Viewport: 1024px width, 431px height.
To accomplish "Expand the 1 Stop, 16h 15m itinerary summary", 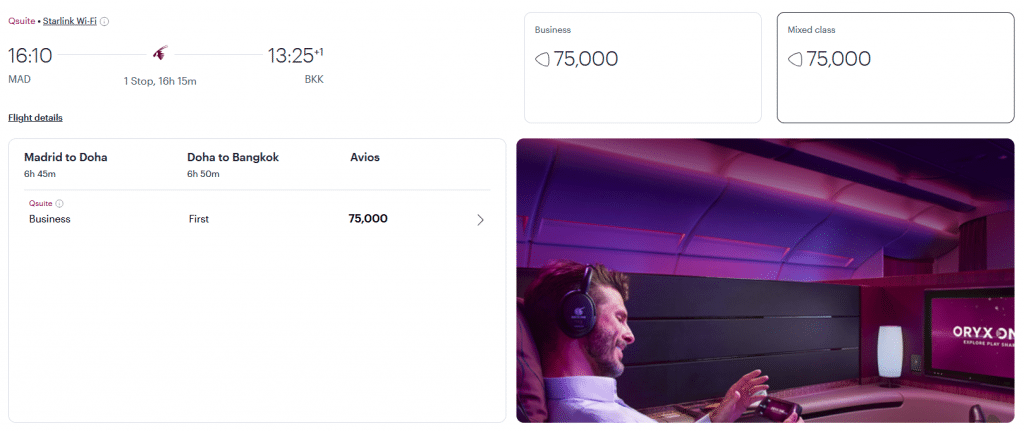I will point(160,81).
